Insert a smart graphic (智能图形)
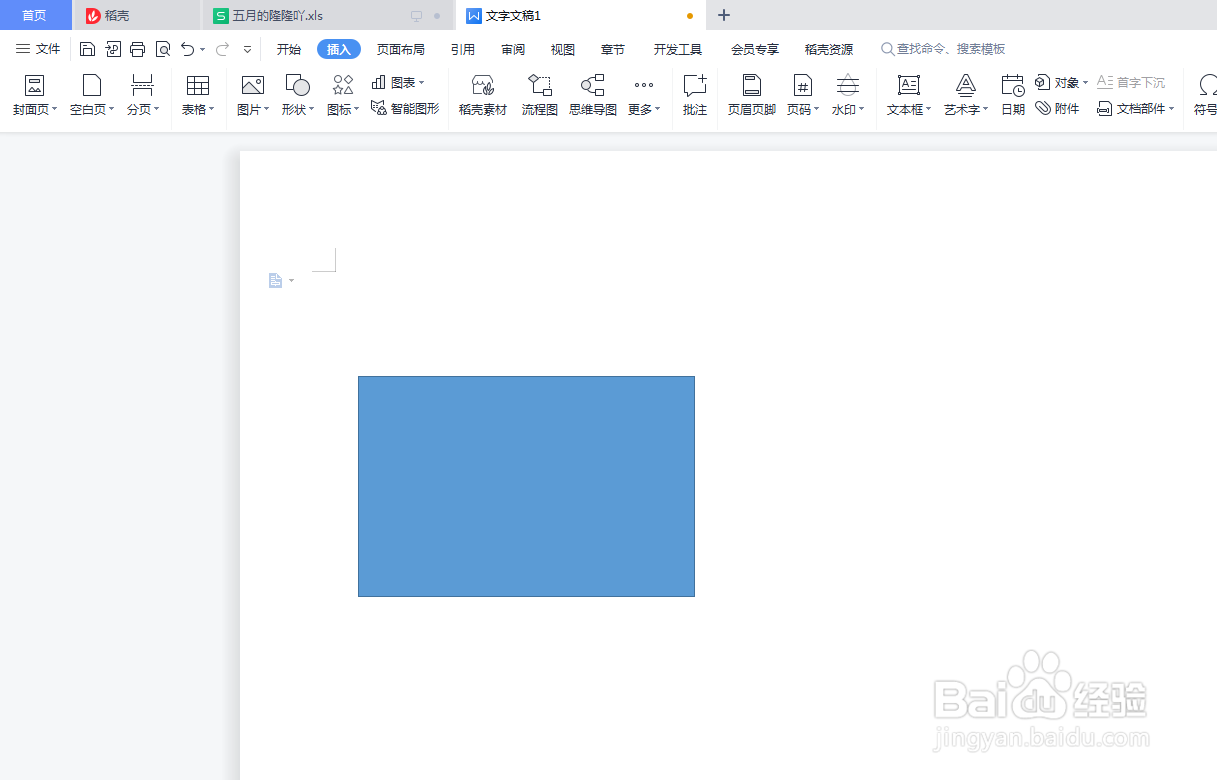This screenshot has width=1217, height=780. [405, 108]
